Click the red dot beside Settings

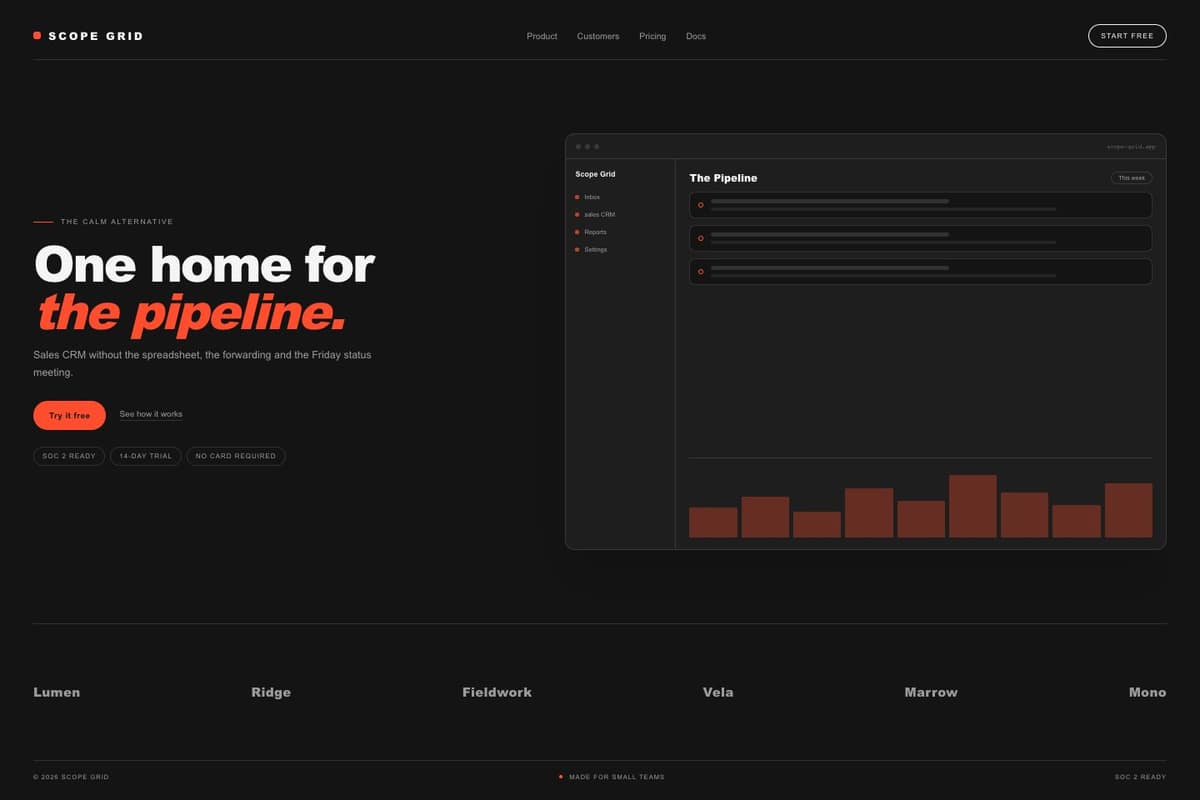click(x=577, y=249)
